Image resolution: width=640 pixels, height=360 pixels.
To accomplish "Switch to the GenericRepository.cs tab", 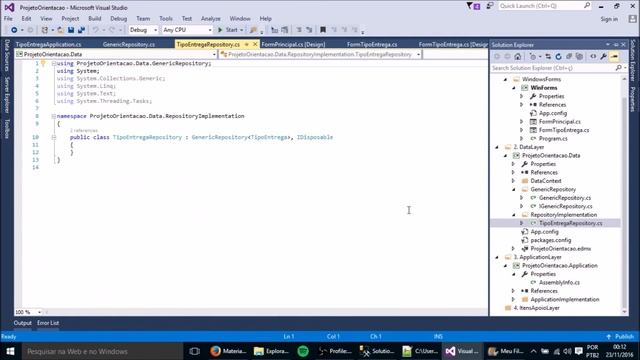I will (x=129, y=44).
